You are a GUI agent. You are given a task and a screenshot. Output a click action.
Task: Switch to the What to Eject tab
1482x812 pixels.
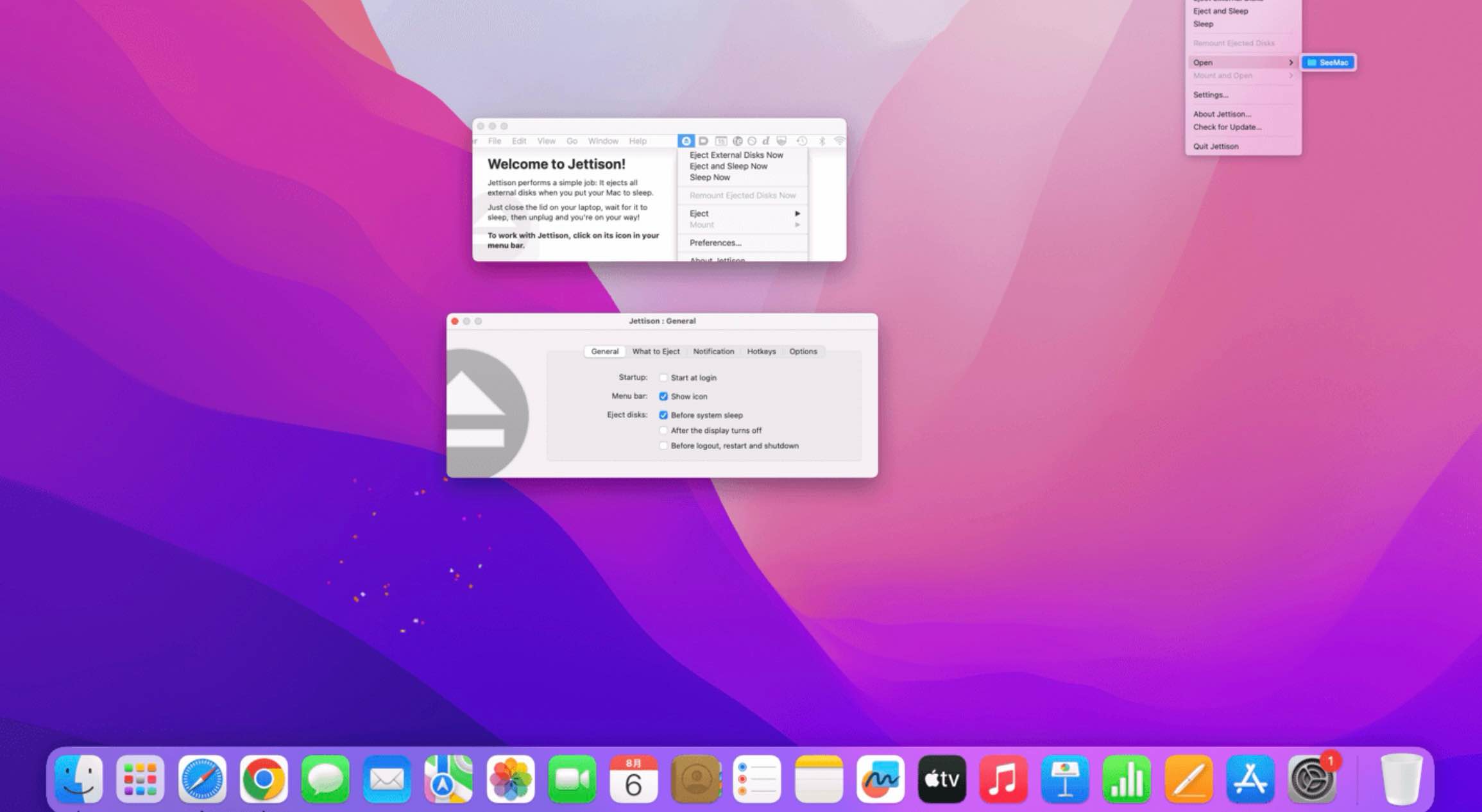click(656, 351)
